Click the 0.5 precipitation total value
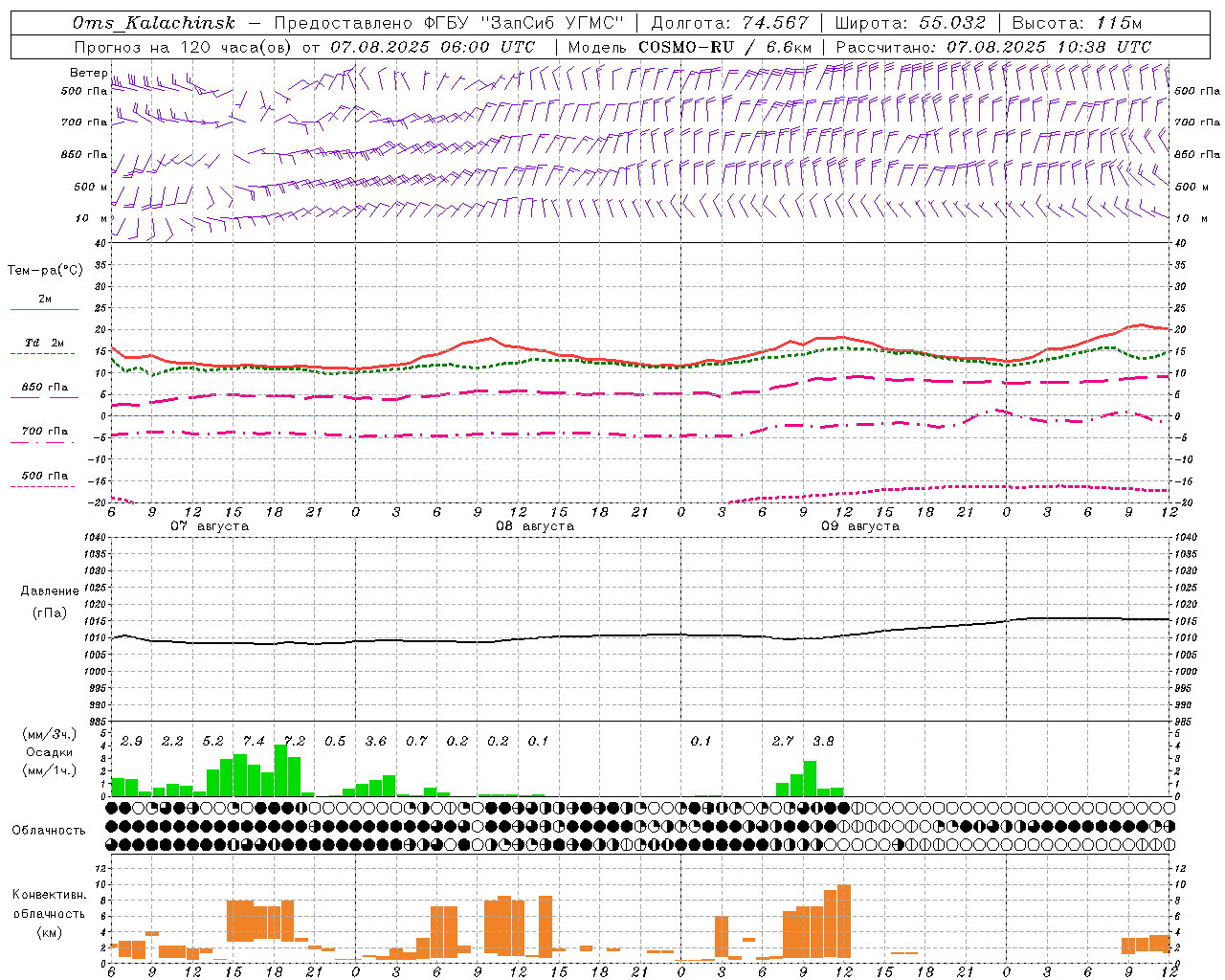This screenshot has width=1225, height=980. pos(335,741)
